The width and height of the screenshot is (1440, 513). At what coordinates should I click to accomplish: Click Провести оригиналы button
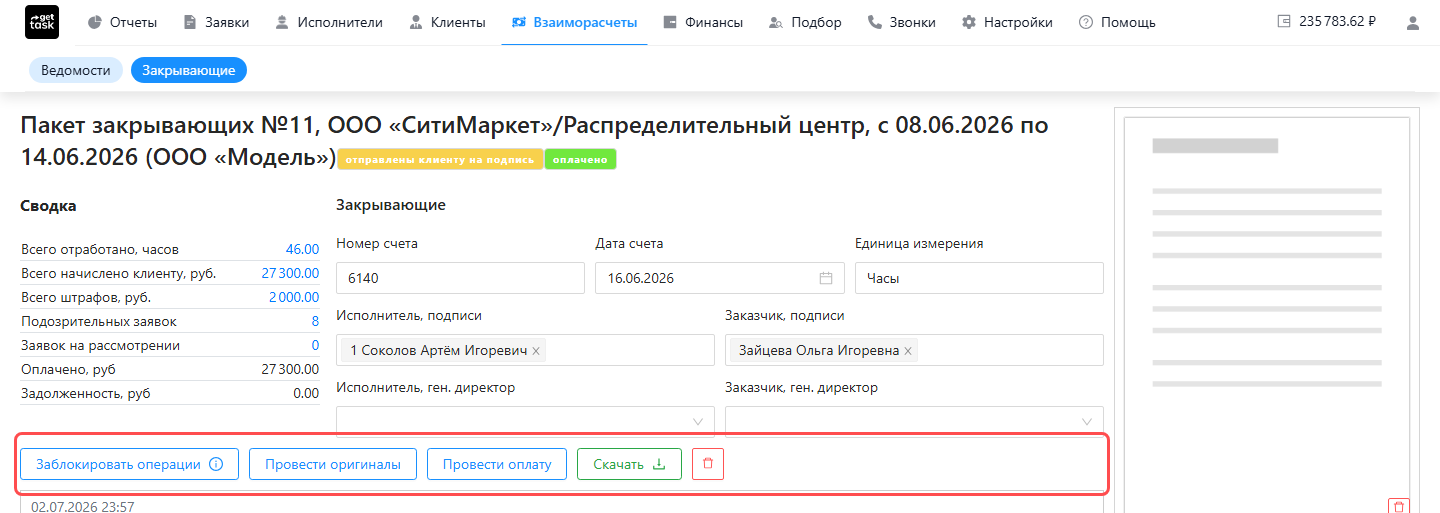(332, 464)
